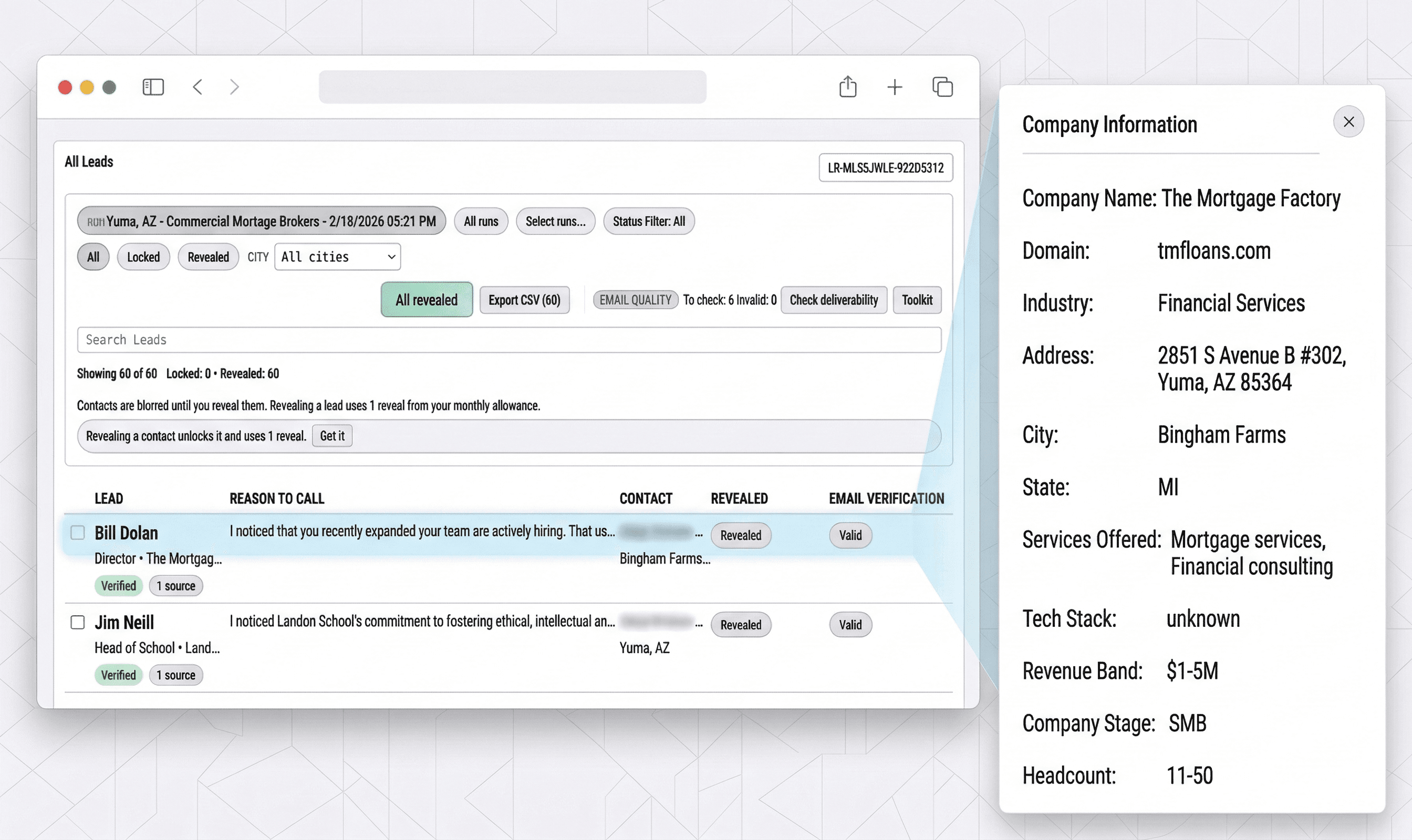Close the Company Information panel
1412x840 pixels.
(1348, 122)
